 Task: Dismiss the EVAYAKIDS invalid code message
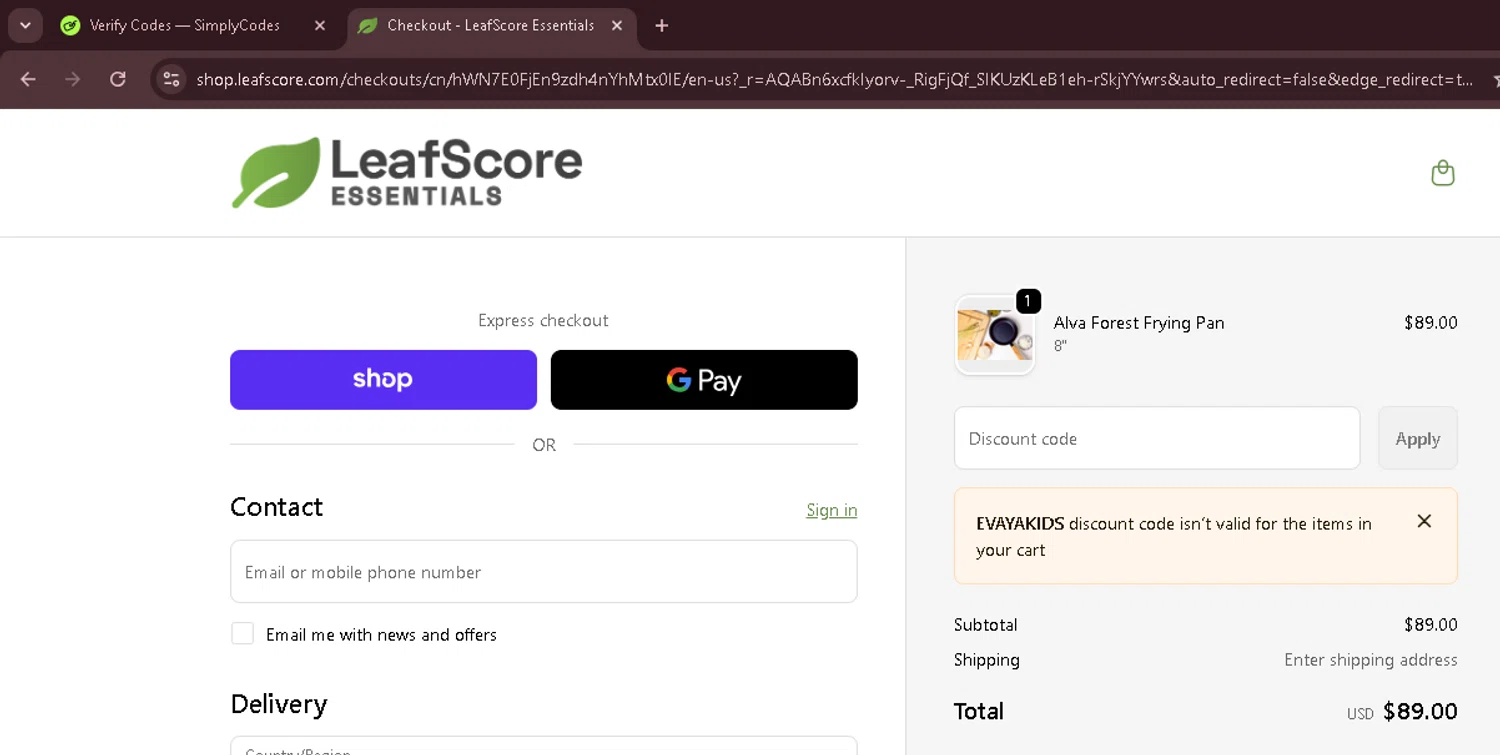[1424, 521]
